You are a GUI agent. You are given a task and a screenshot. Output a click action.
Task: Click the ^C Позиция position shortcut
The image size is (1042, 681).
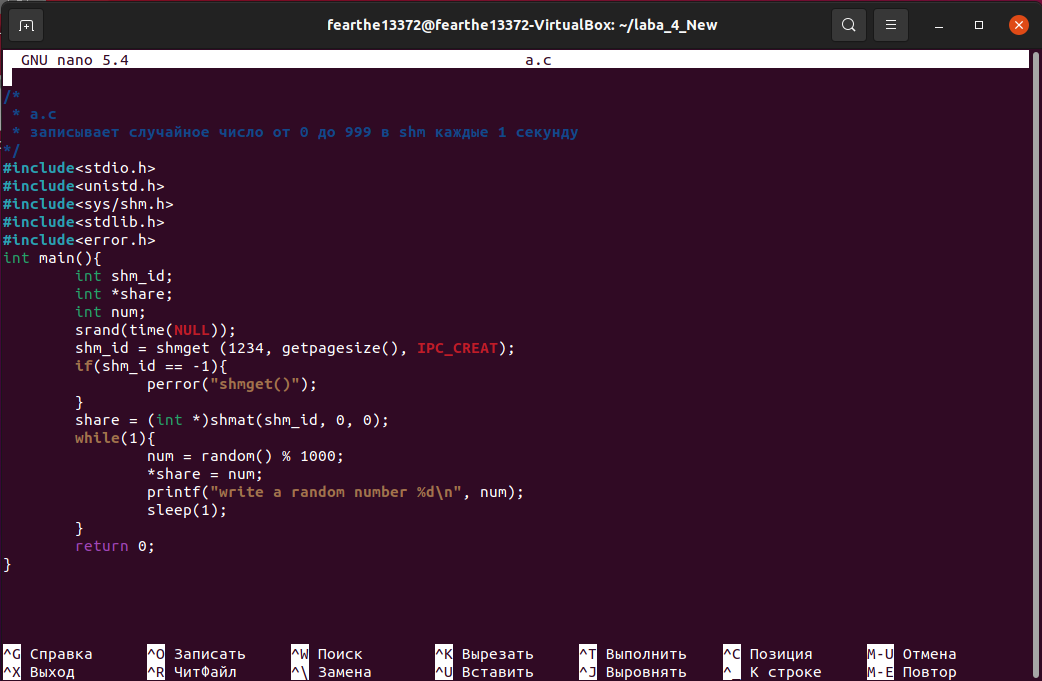(x=768, y=654)
